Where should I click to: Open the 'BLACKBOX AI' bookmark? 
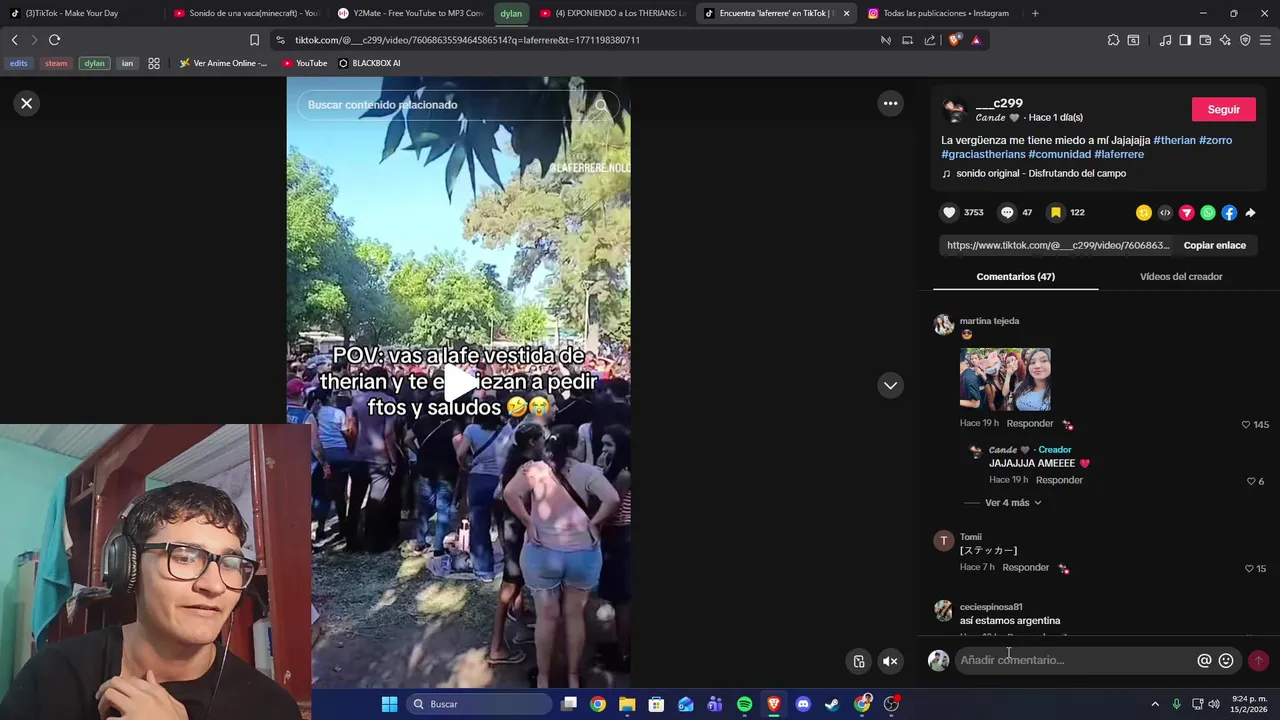369,63
